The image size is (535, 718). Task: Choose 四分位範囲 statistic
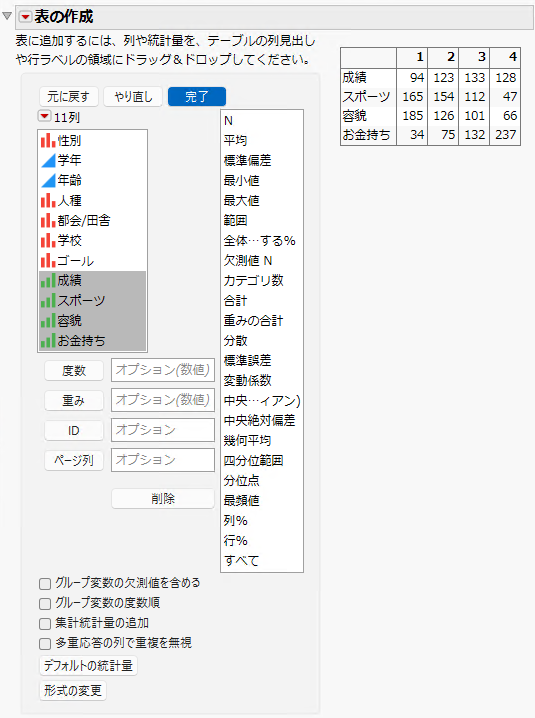pos(253,461)
